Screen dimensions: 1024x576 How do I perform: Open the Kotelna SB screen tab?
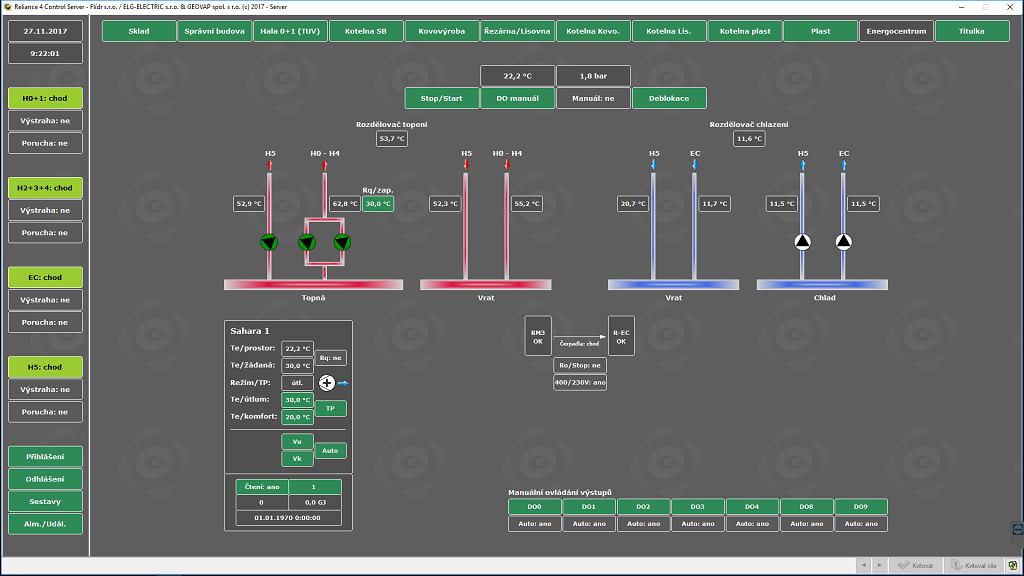(365, 31)
